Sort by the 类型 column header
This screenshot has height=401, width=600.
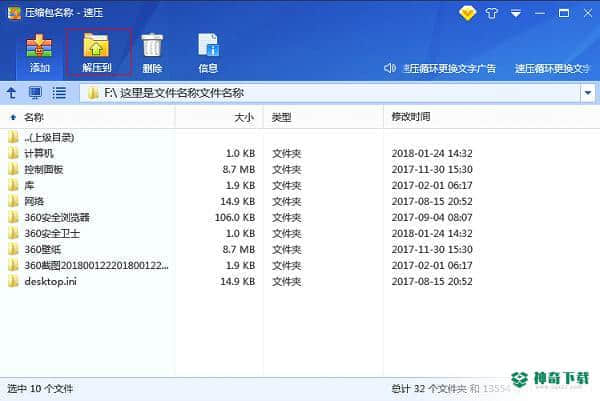point(281,117)
